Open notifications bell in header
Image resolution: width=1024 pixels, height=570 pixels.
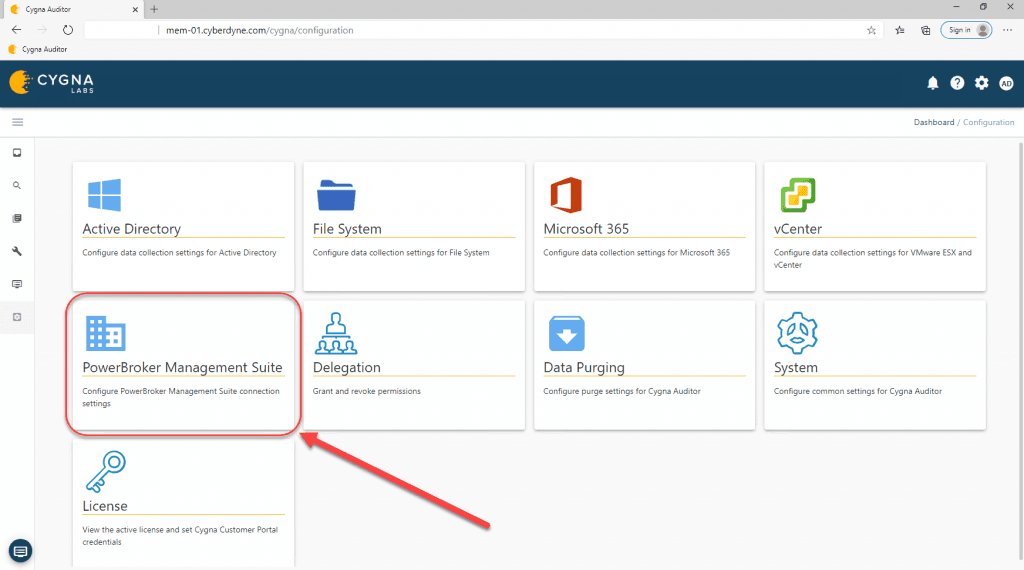pyautogui.click(x=933, y=83)
